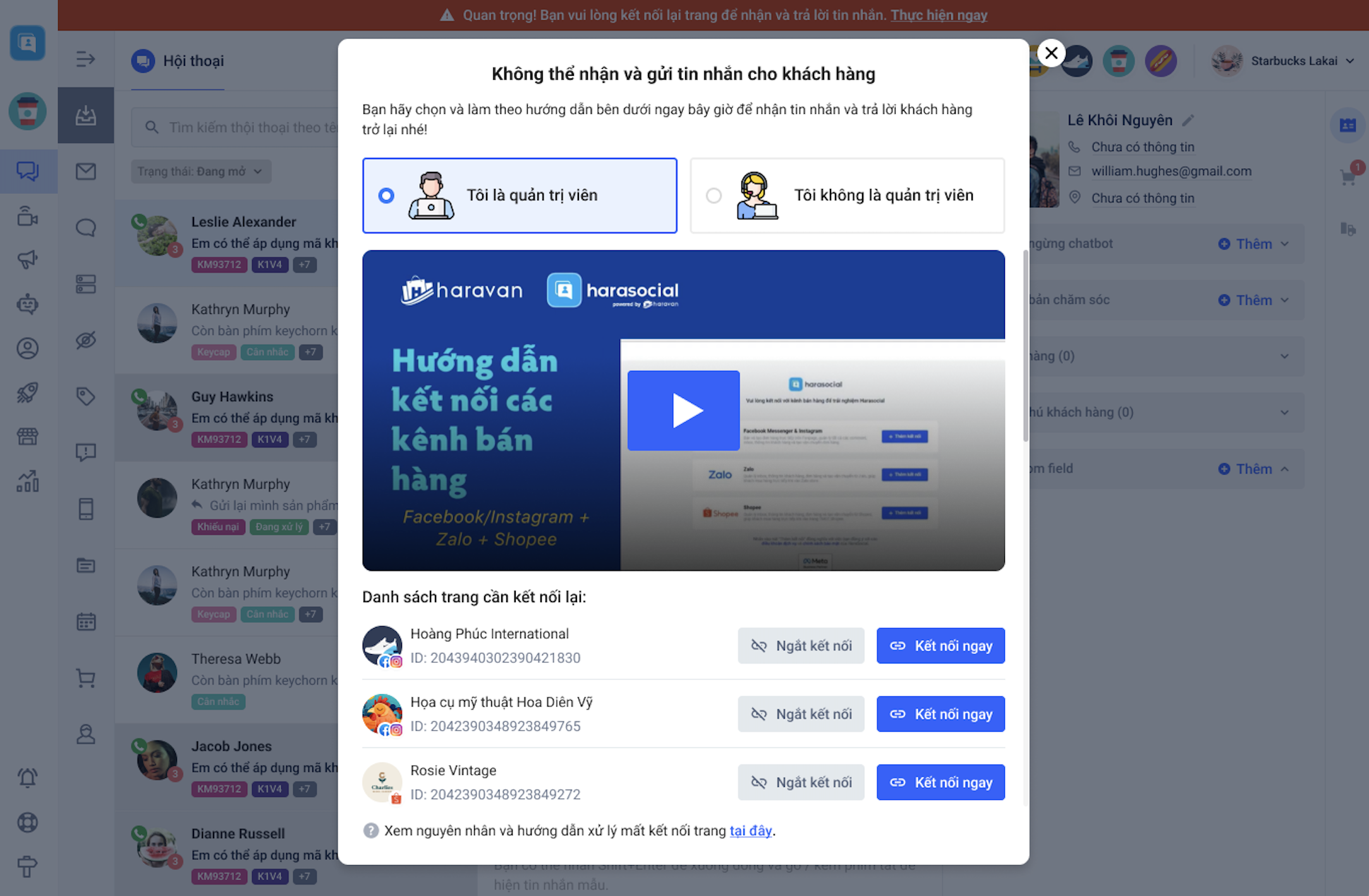Click the megaphone campaign icon in left sidebar
Viewport: 1369px width, 896px height.
[x=27, y=259]
